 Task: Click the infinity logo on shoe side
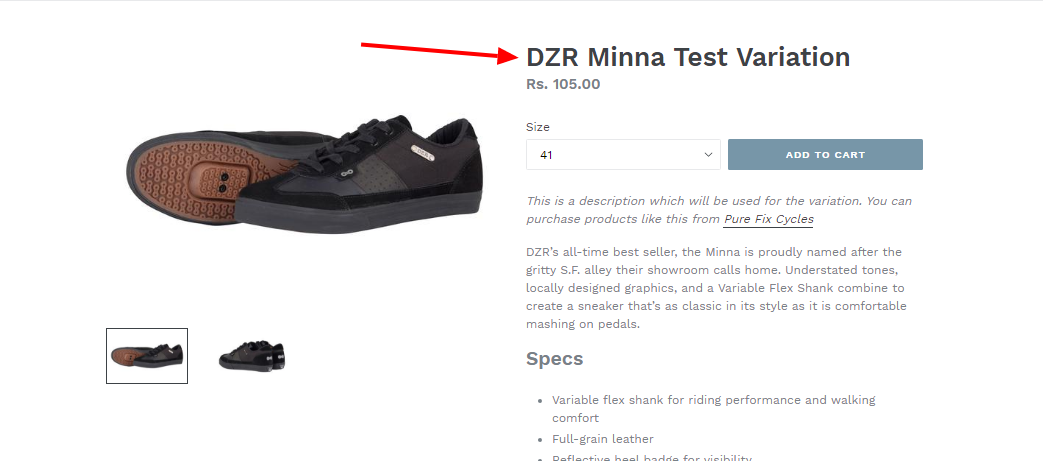coord(345,175)
